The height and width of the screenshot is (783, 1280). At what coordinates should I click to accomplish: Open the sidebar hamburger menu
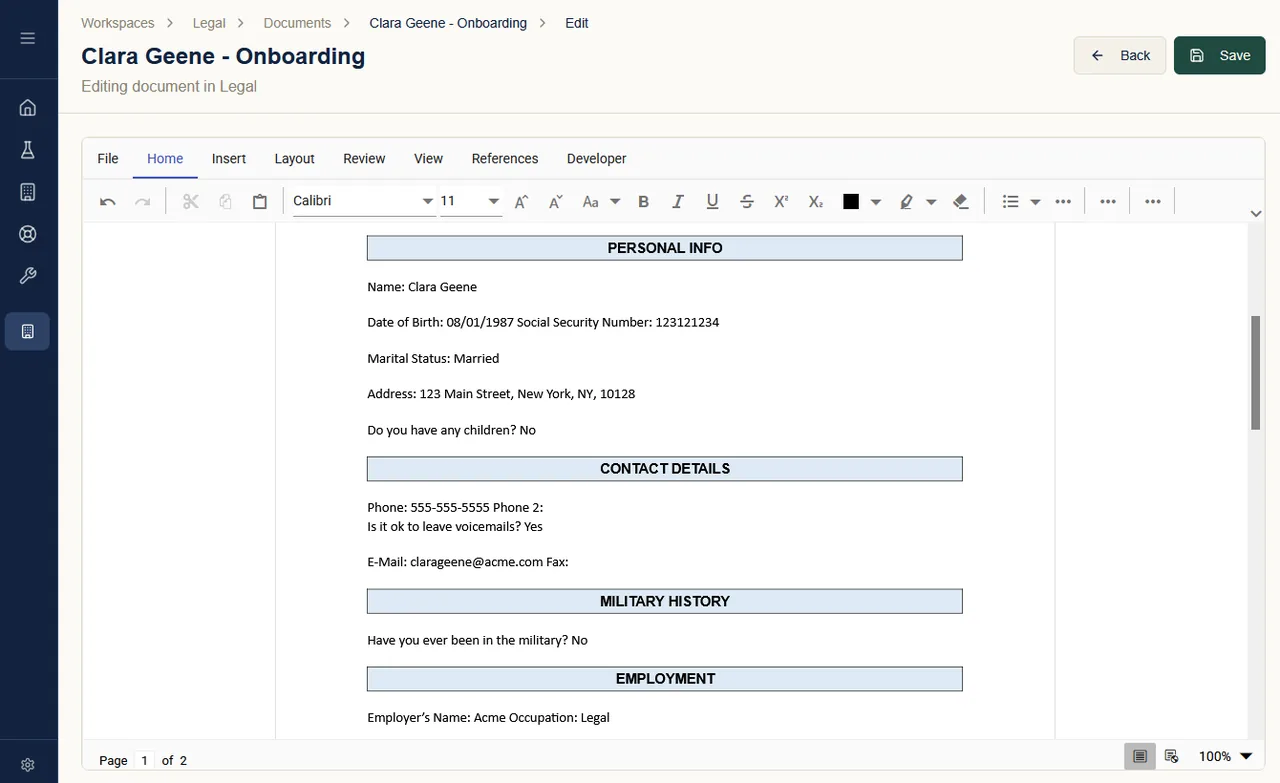28,38
